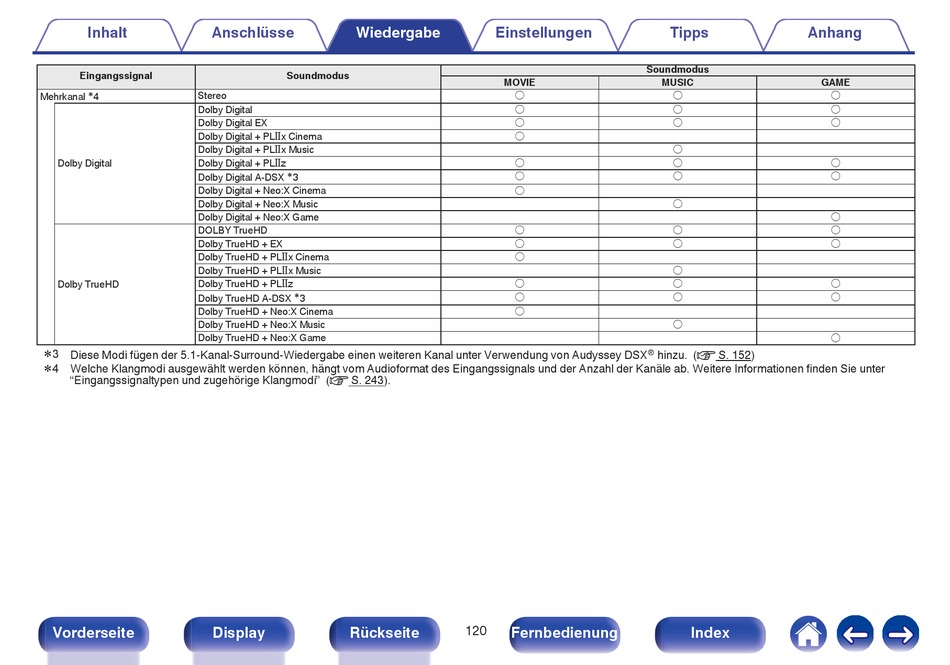950x665 pixels.
Task: Go to the home page icon
Action: pos(808,634)
